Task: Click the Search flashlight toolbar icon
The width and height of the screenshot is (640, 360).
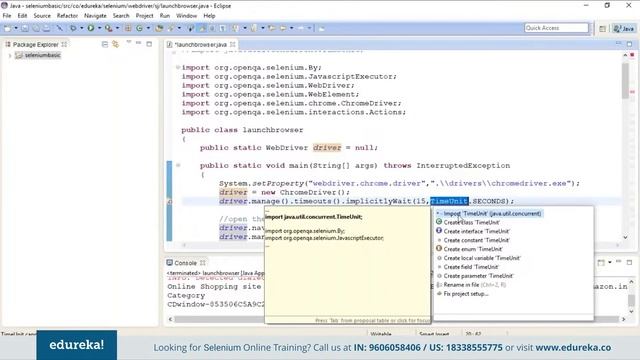Action: click(x=171, y=28)
